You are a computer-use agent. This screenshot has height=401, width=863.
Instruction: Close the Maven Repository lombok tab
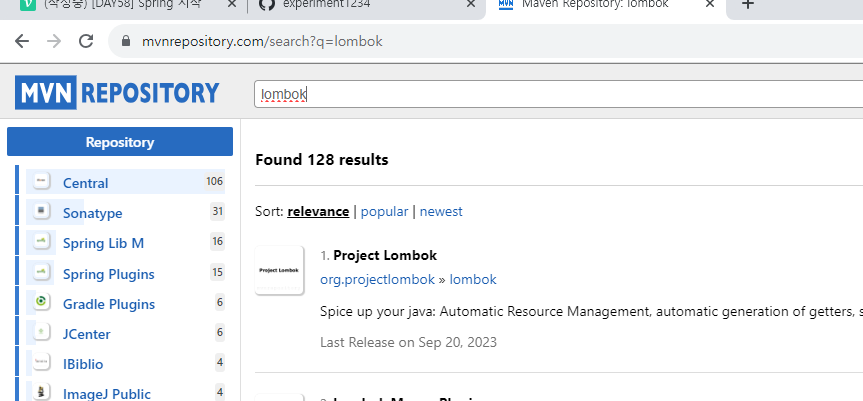click(709, 4)
